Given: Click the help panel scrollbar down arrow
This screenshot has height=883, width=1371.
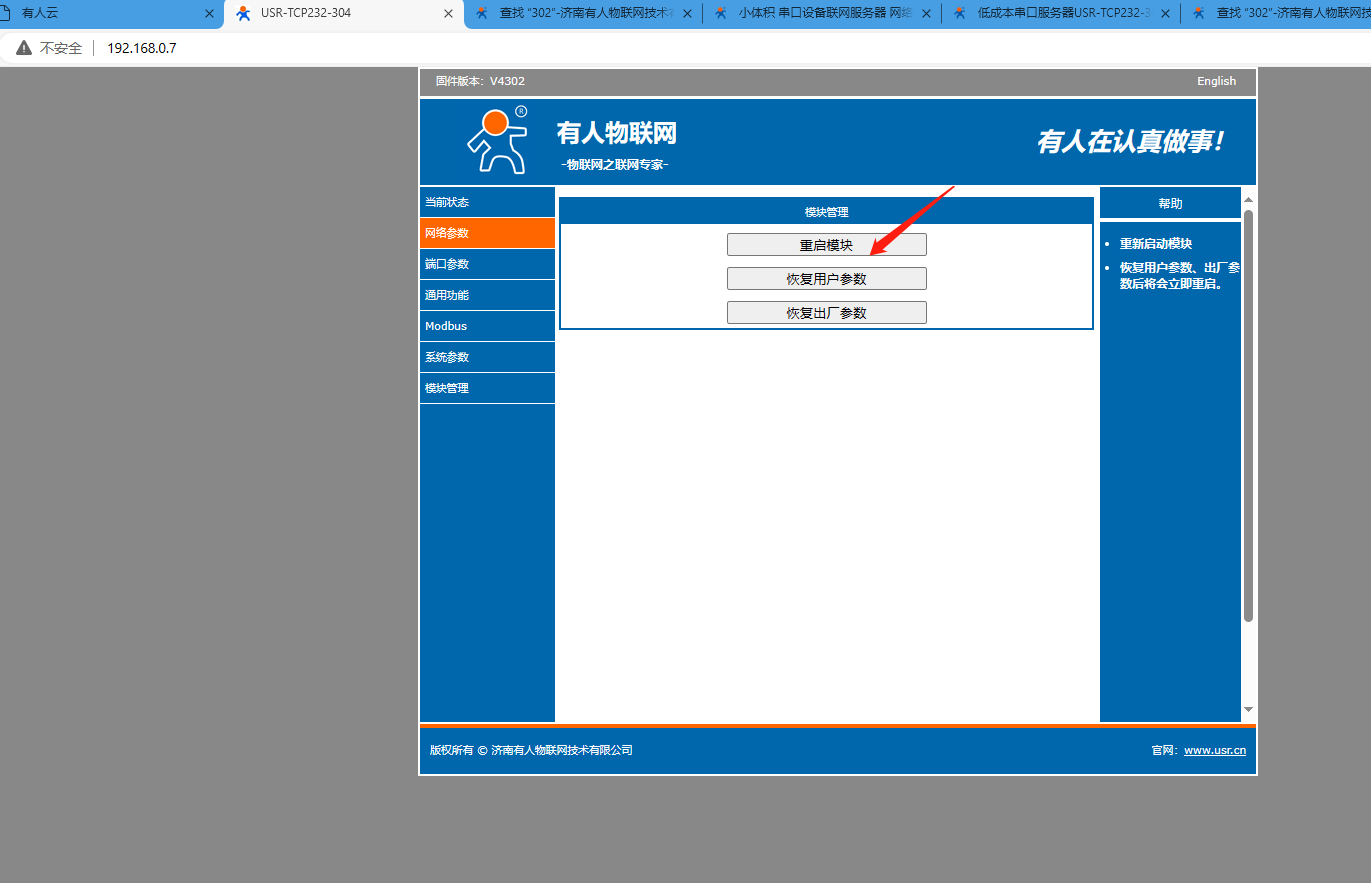Looking at the screenshot, I should (x=1248, y=709).
